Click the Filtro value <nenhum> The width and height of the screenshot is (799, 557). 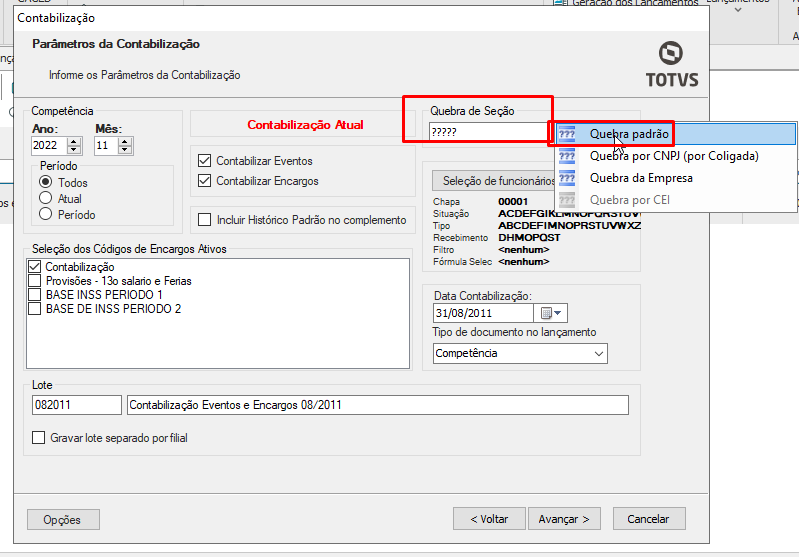(x=523, y=250)
